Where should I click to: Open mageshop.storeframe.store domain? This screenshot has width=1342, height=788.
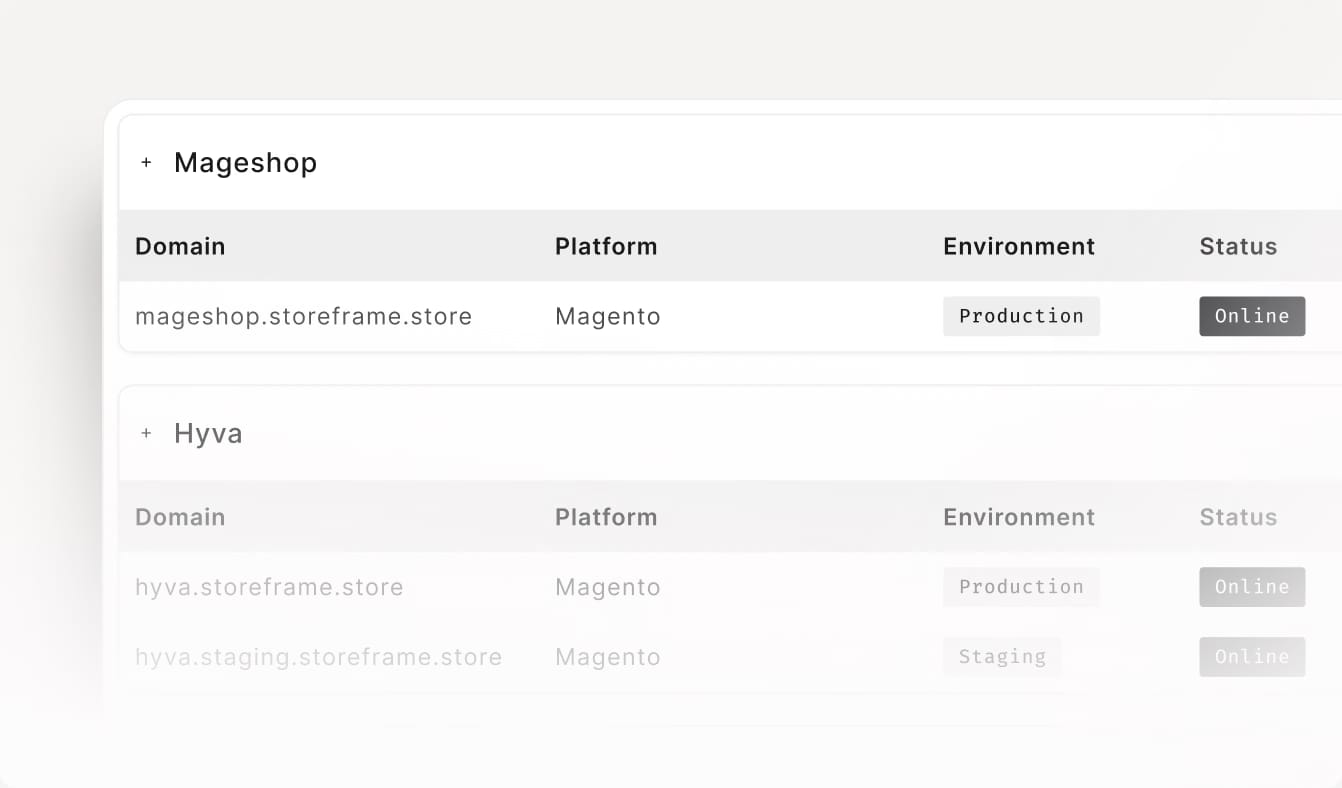click(303, 317)
